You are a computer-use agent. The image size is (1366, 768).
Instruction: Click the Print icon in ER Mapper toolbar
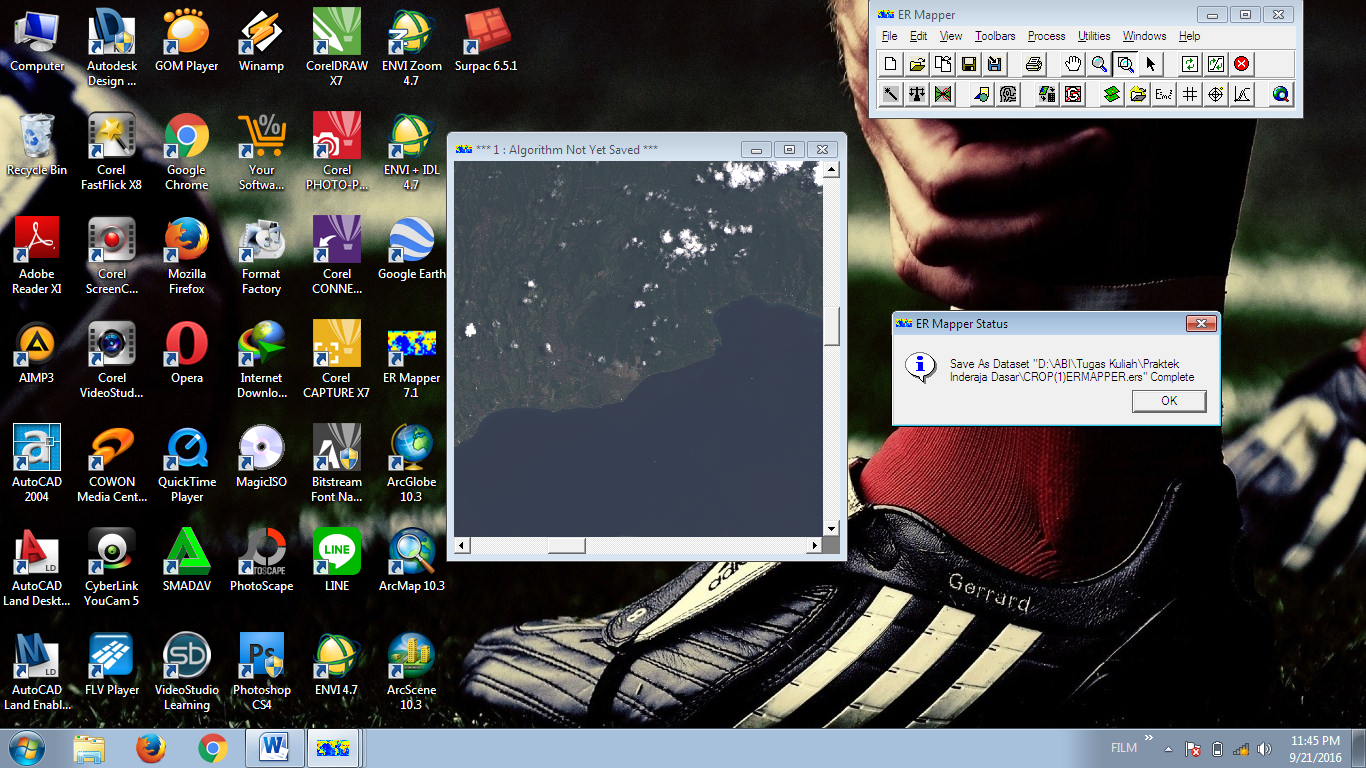point(1034,64)
